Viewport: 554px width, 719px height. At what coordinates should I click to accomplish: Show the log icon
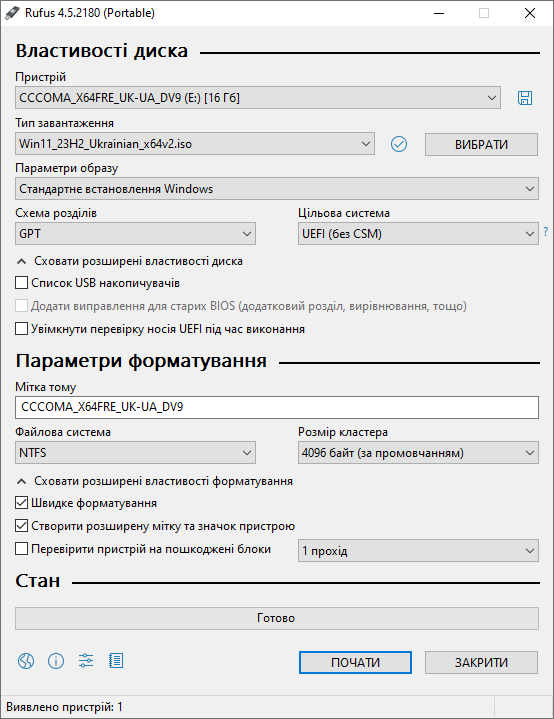(x=116, y=661)
